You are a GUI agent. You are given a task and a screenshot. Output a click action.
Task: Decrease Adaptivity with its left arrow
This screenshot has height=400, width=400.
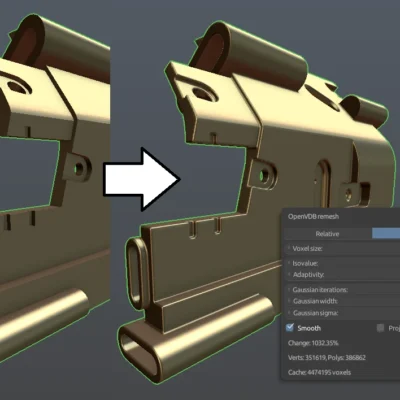pos(288,274)
